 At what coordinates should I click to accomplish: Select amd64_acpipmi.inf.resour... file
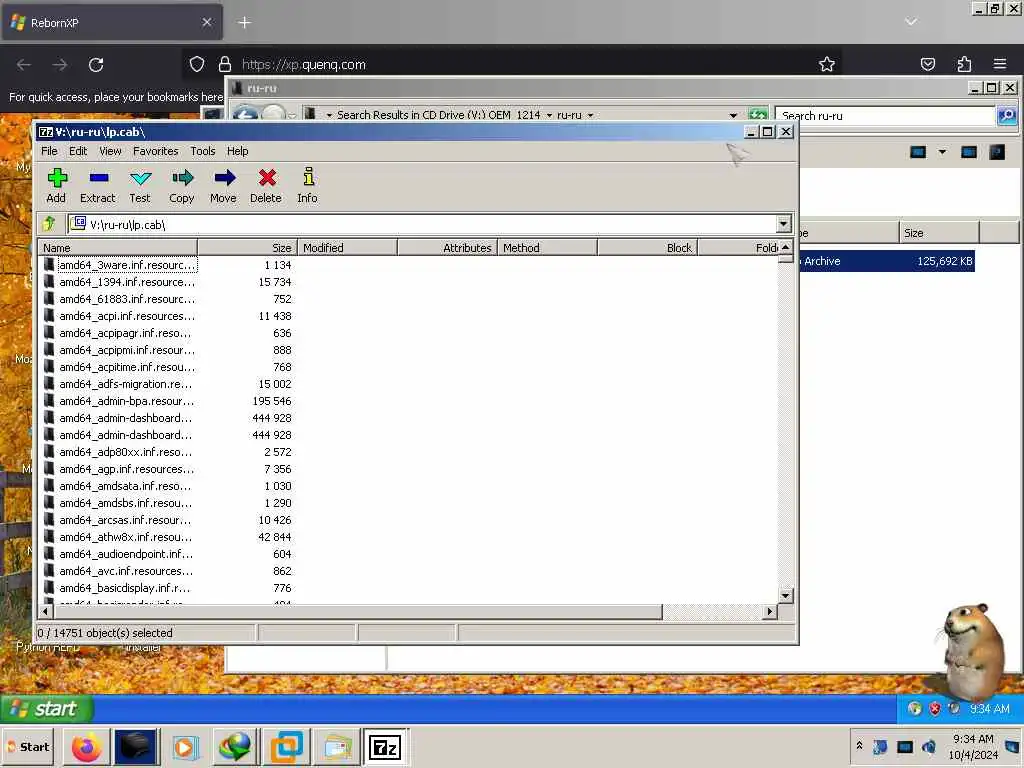pos(127,349)
